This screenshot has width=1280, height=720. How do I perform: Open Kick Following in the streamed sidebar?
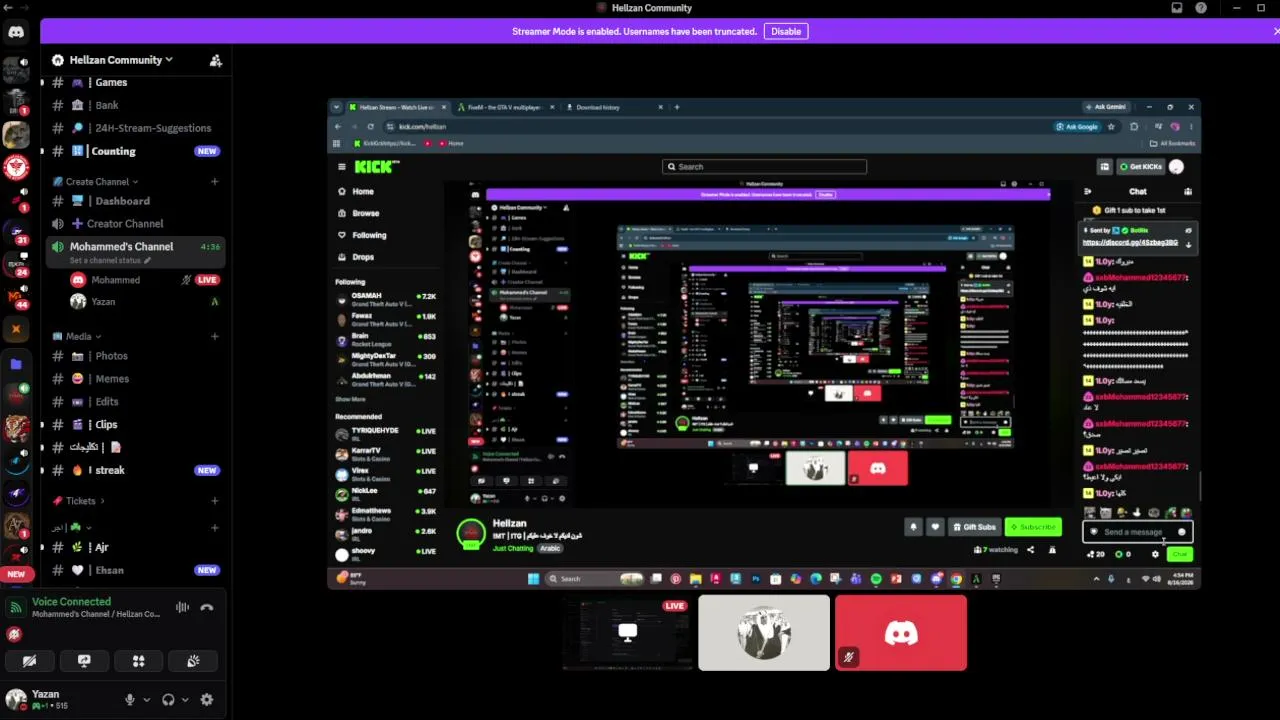(x=369, y=235)
